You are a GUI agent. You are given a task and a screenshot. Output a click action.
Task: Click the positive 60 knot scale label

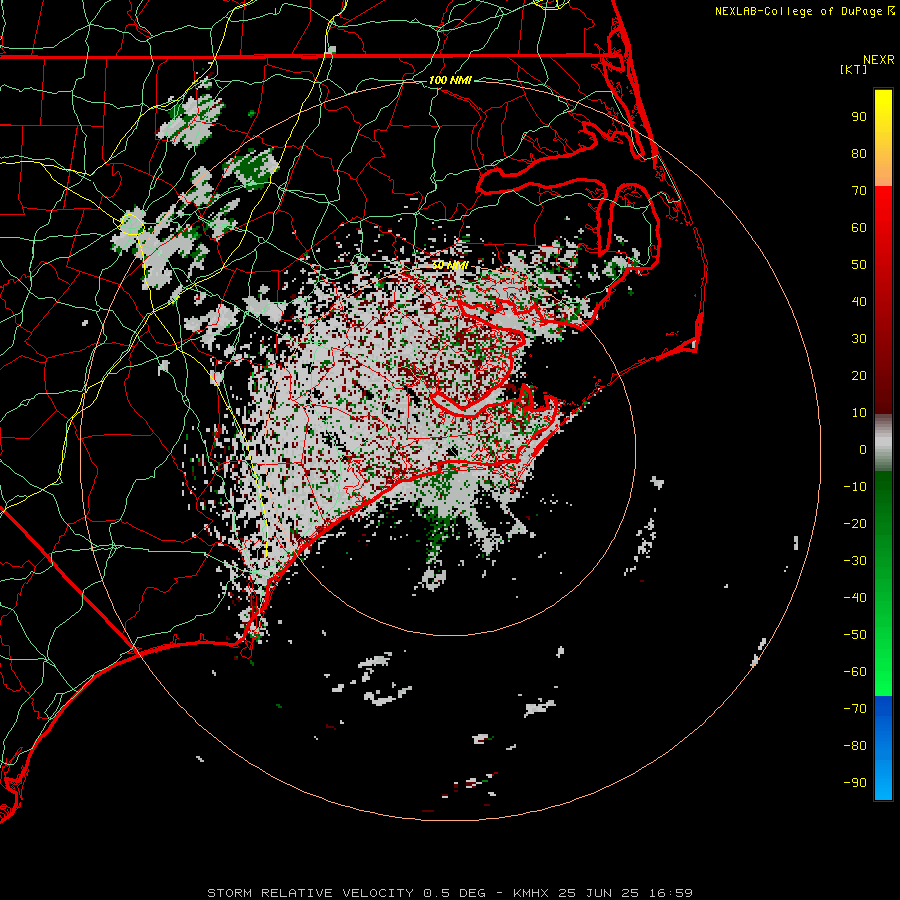(x=859, y=227)
